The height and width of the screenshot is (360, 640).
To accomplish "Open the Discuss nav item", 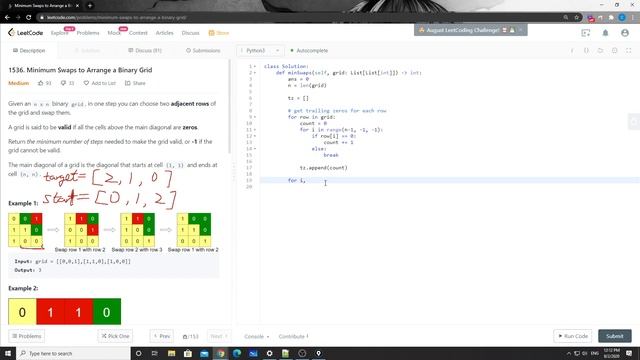I will tap(190, 33).
